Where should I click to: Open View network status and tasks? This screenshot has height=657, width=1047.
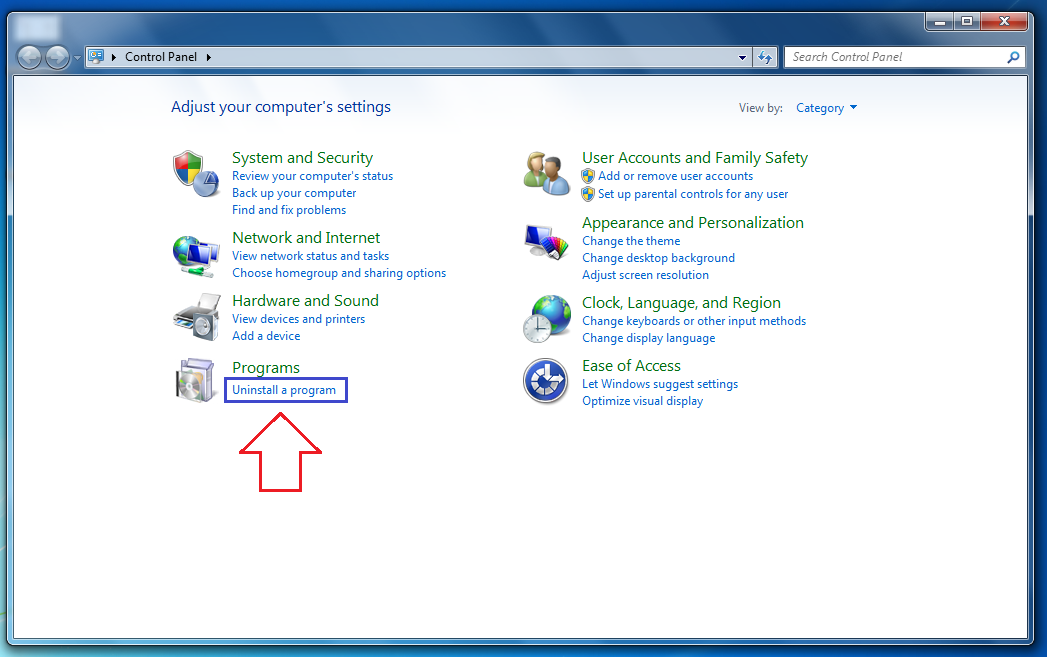[x=310, y=256]
